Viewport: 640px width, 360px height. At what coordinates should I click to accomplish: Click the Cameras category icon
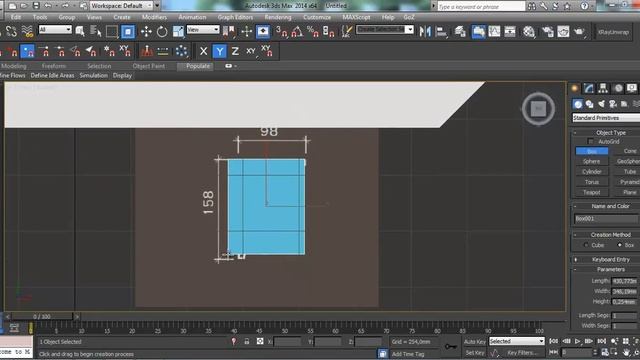613,104
